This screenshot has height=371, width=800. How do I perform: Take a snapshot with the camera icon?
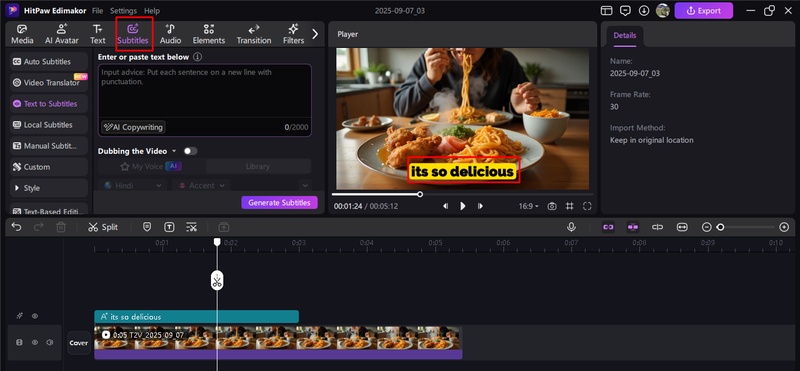coord(552,206)
